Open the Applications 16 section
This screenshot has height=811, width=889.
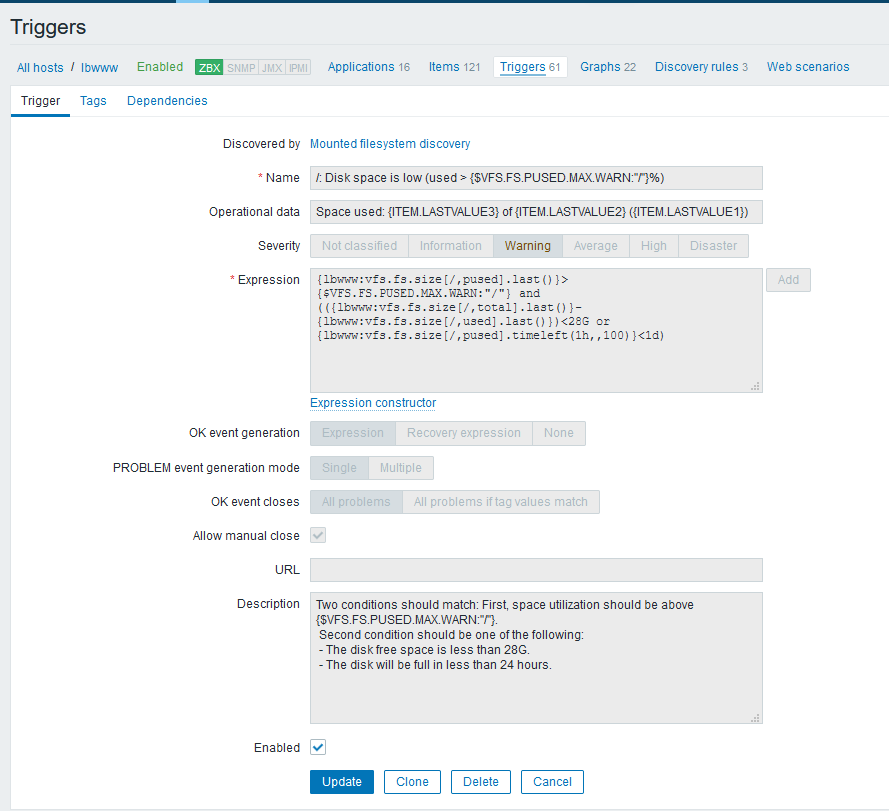[369, 67]
